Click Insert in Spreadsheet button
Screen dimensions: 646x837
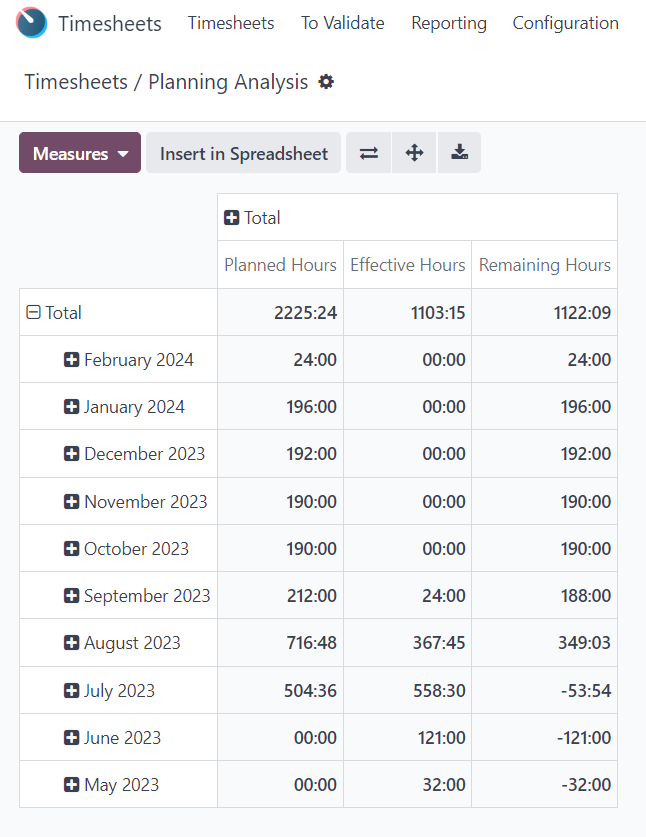[243, 153]
